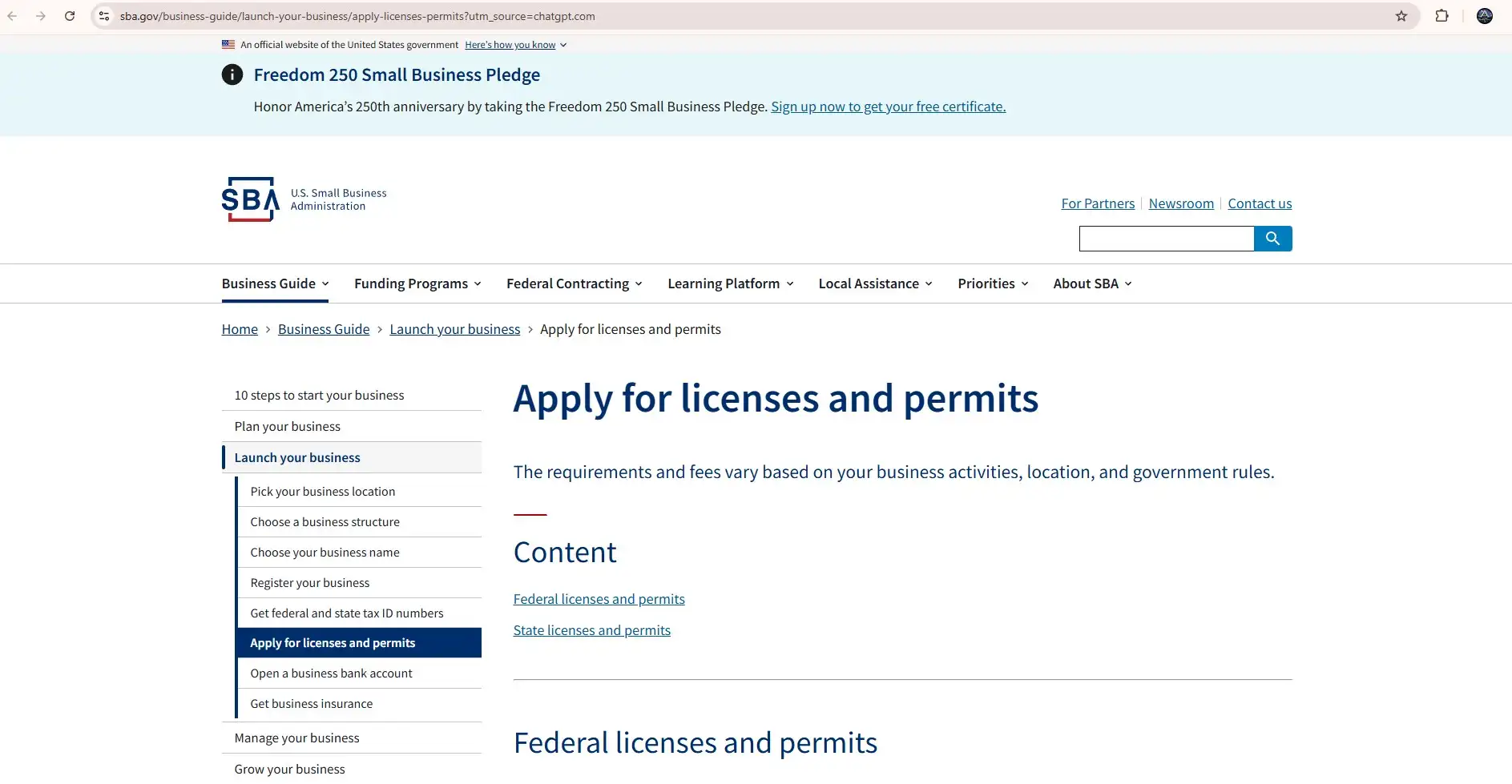Follow the sign up for free certificate link
1512x784 pixels.
[x=888, y=107]
